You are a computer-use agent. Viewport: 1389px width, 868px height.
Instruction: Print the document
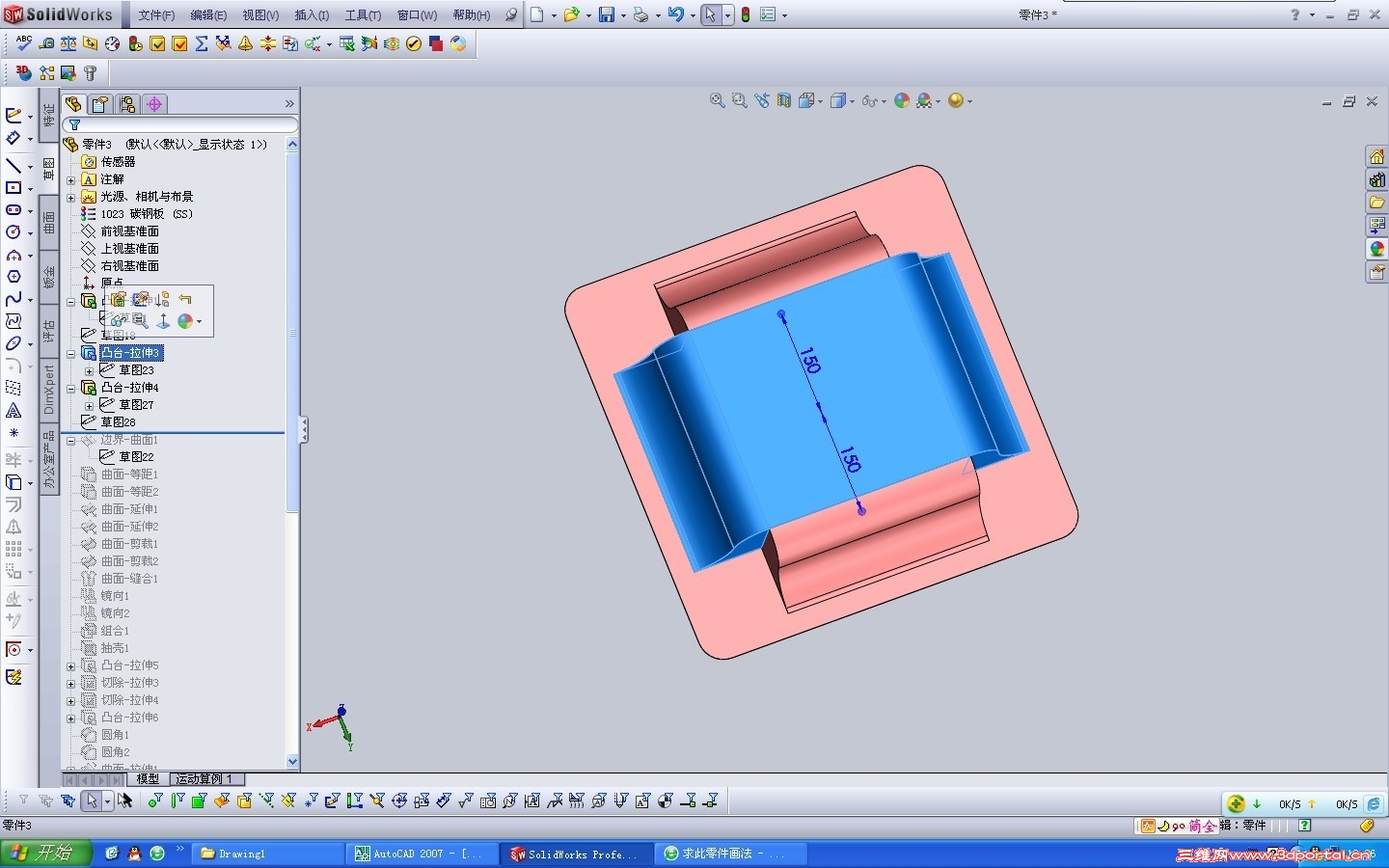coord(640,14)
